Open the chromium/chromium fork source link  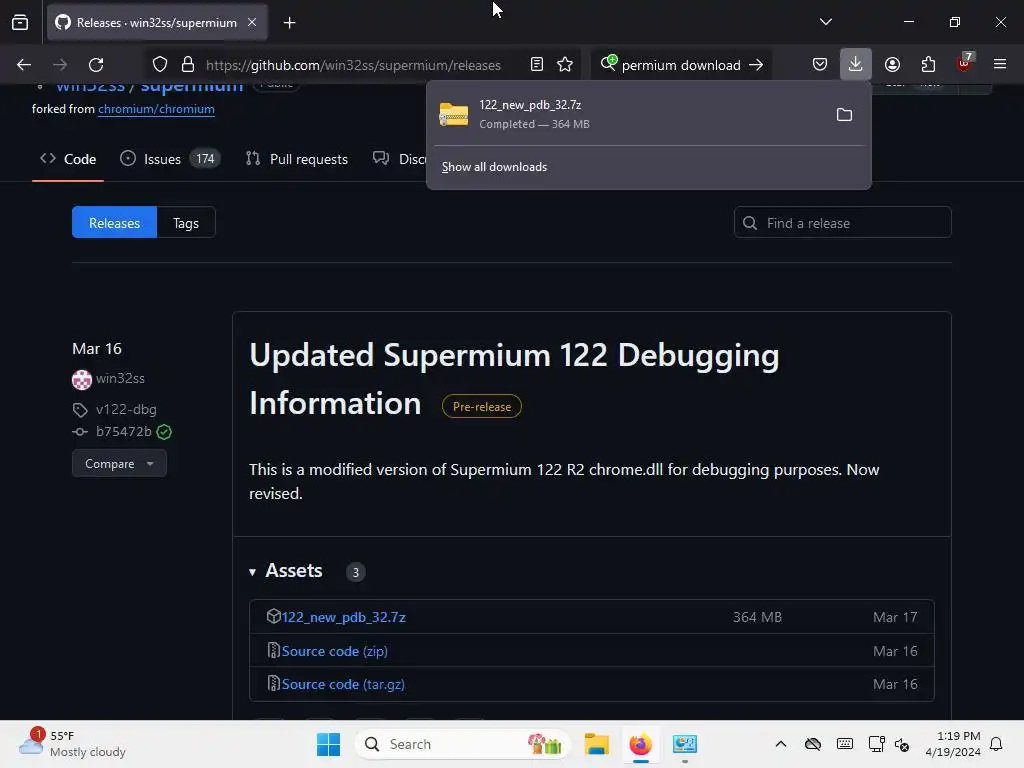[x=156, y=109]
